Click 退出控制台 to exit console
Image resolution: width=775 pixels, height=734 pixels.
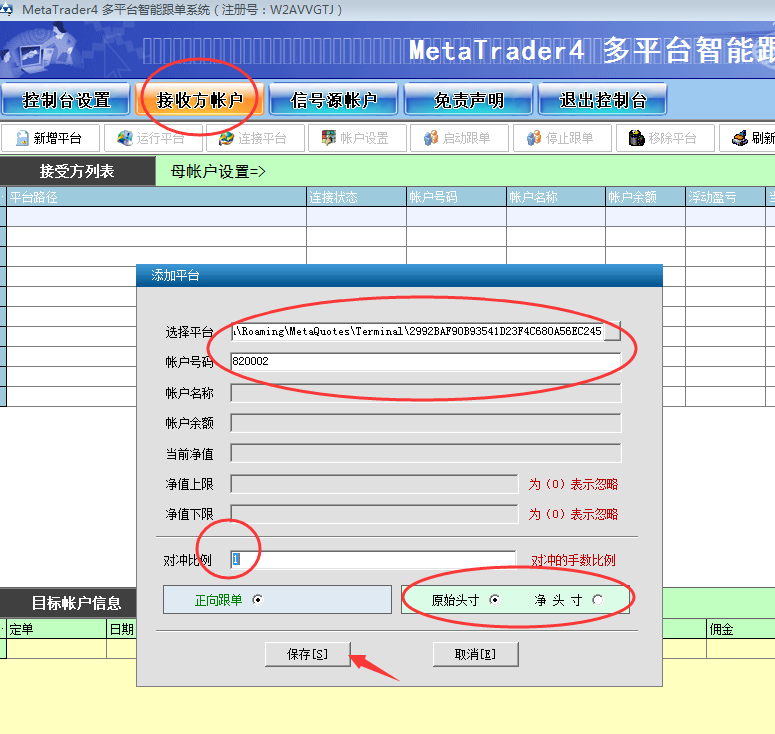click(x=603, y=100)
